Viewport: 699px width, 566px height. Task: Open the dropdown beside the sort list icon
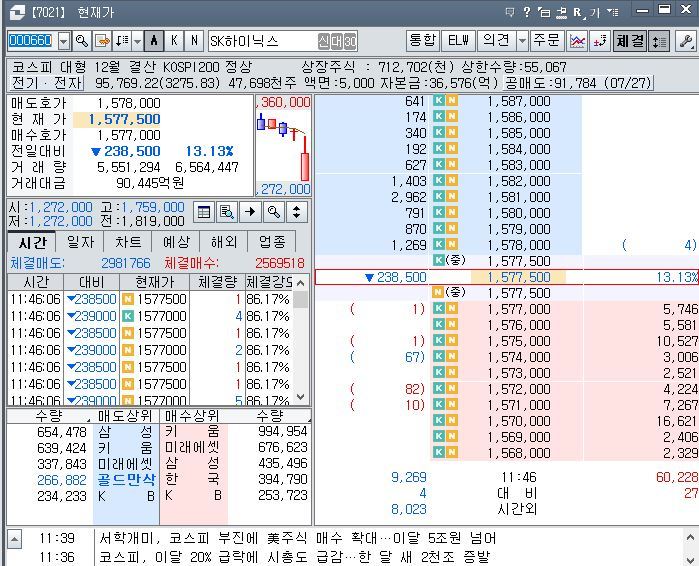(137, 41)
